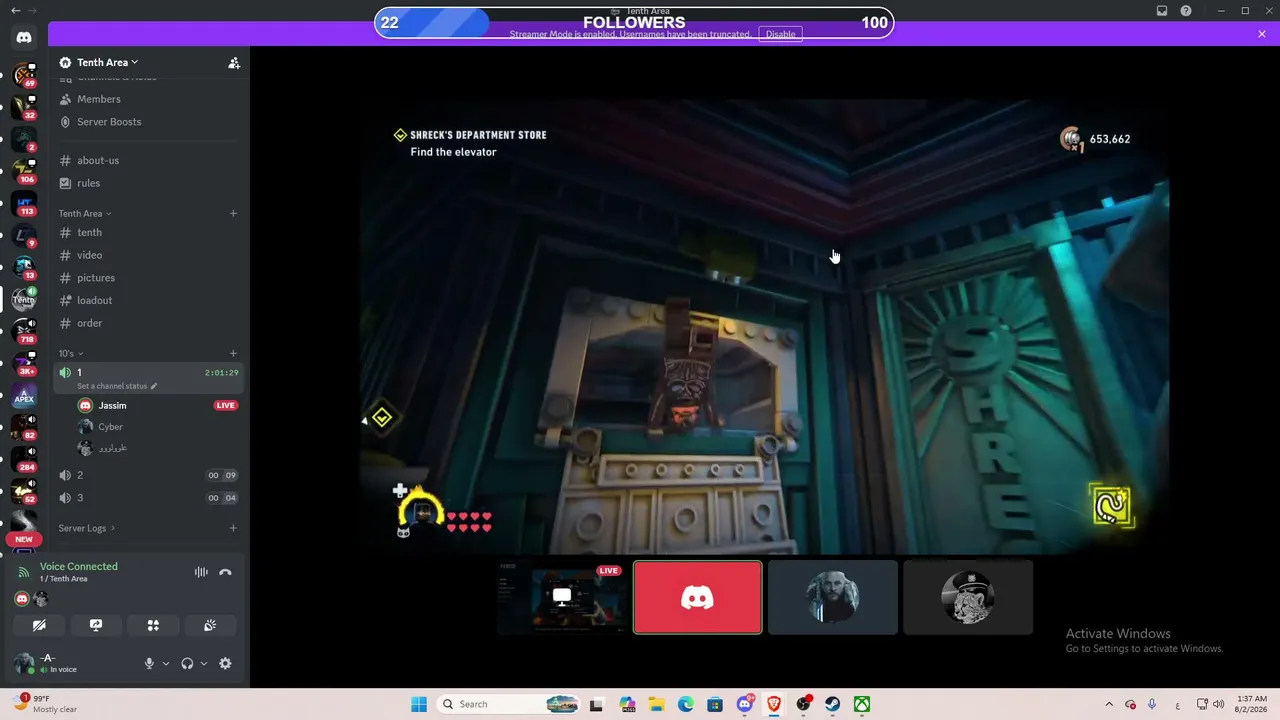This screenshot has height=720, width=1280.
Task: Disable Streamer Mode from the banner
Action: coord(780,34)
